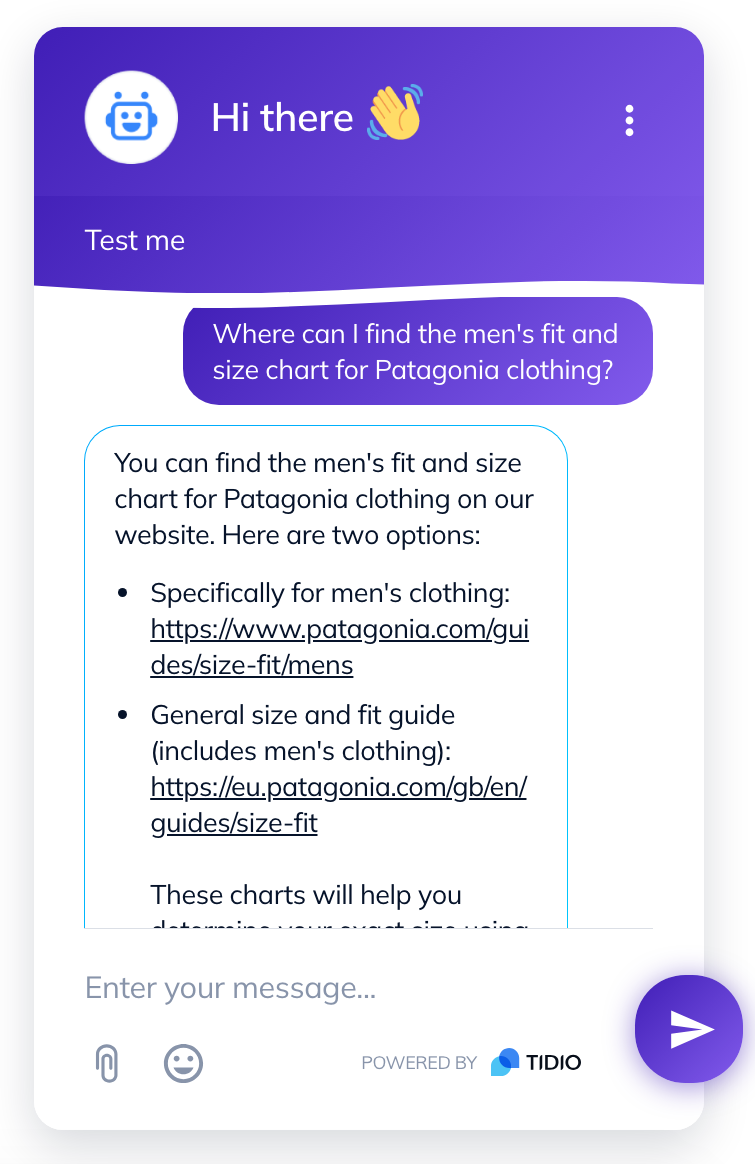Click the 'Specifically for men's clothing' bullet text
The image size is (755, 1164).
click(x=330, y=593)
